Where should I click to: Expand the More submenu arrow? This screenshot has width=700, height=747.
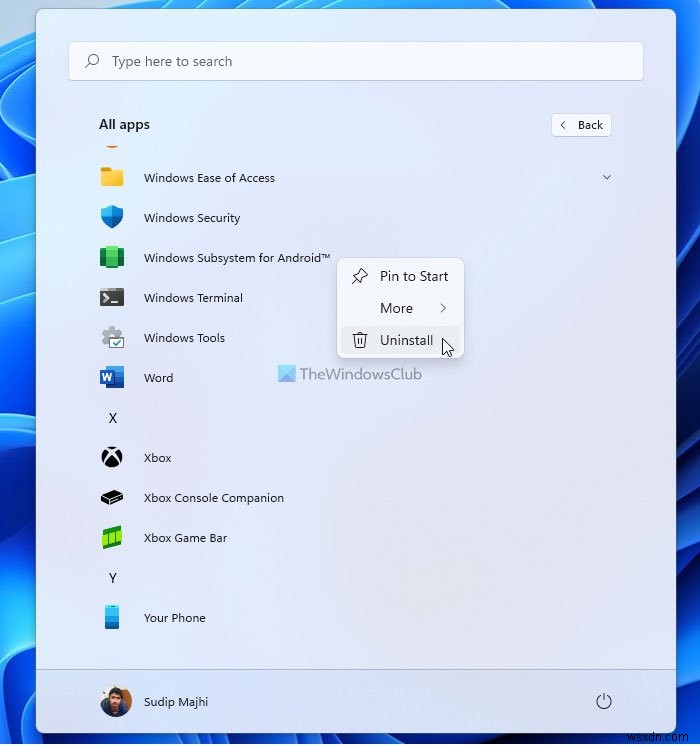coord(443,308)
